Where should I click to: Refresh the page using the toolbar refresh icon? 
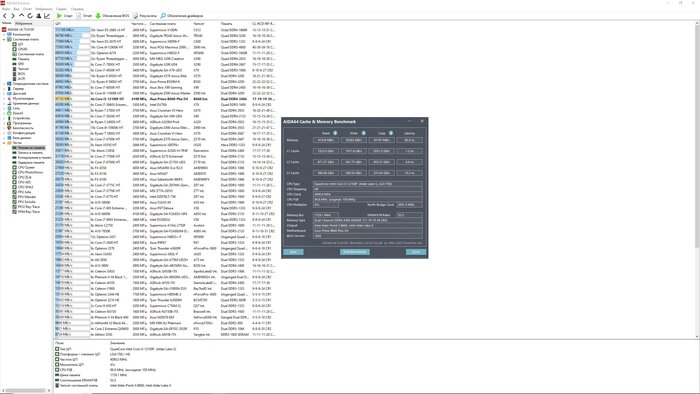click(30, 16)
